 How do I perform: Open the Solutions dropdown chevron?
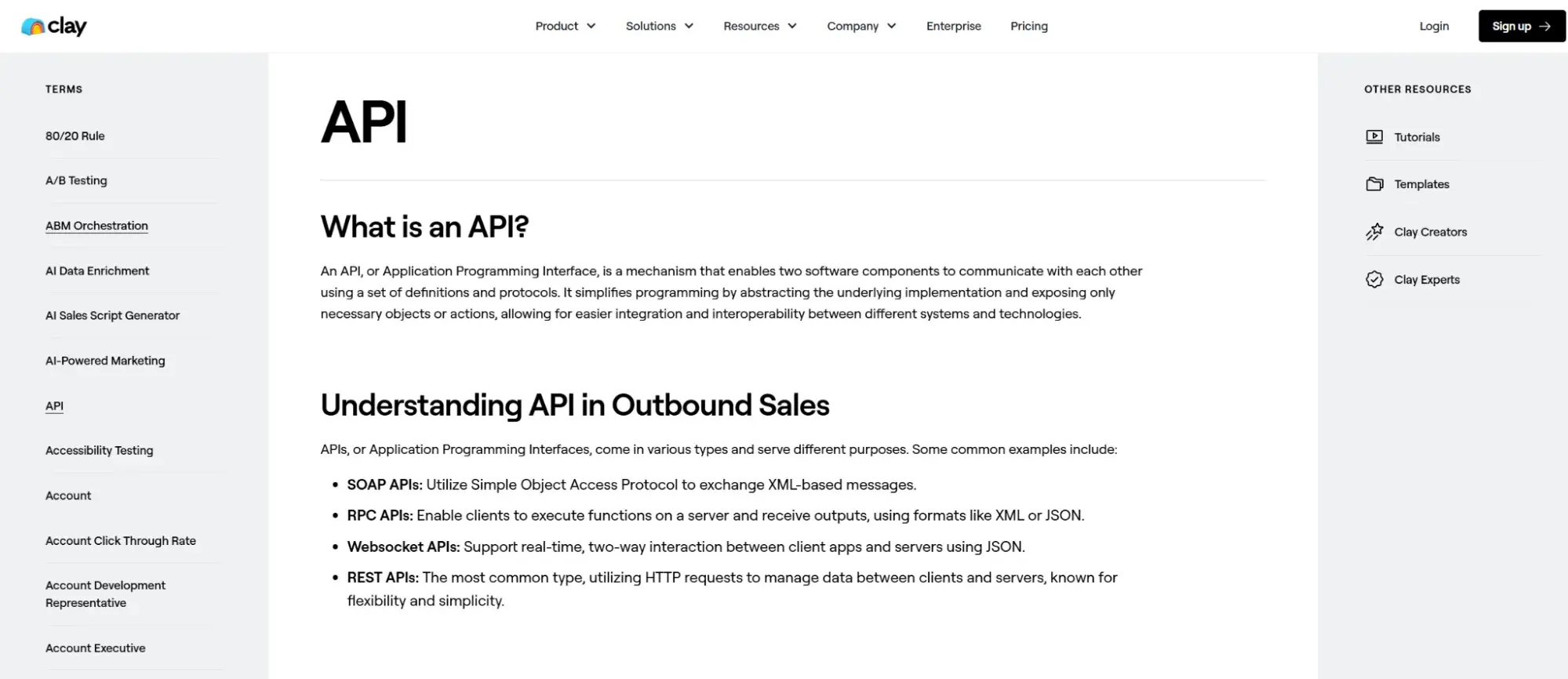[x=689, y=27]
